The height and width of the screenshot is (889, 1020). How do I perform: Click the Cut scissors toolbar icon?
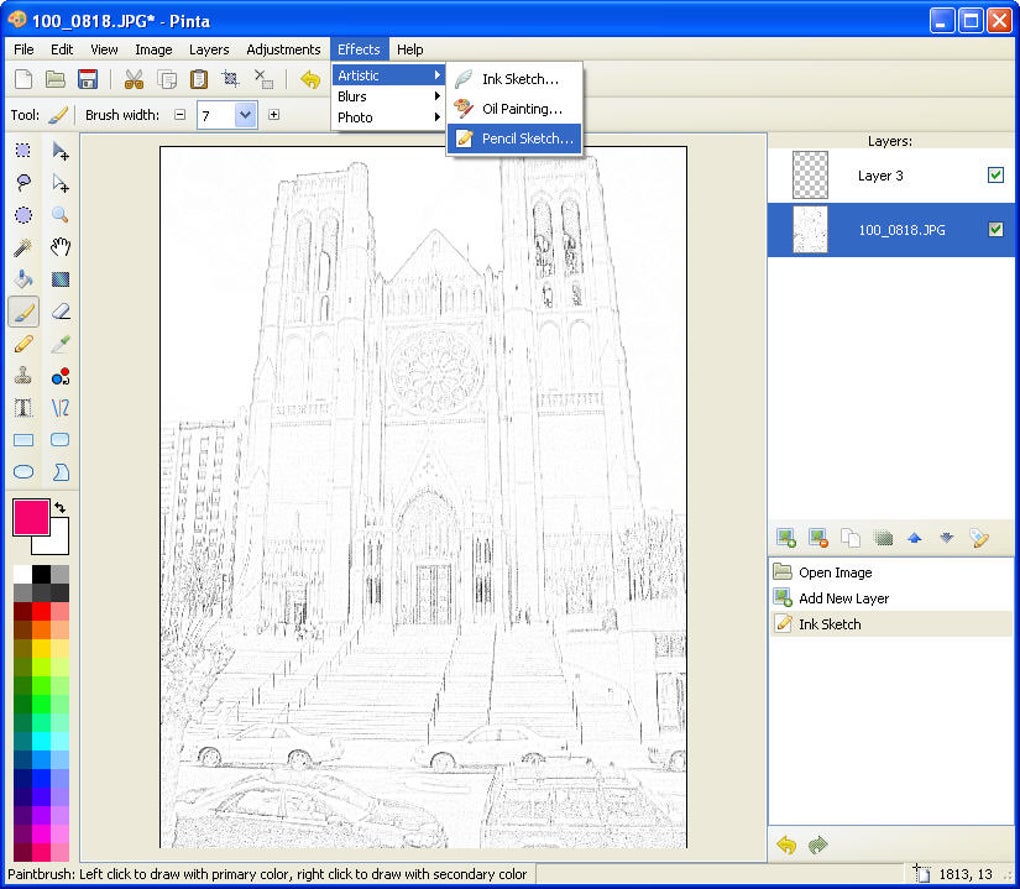(134, 80)
